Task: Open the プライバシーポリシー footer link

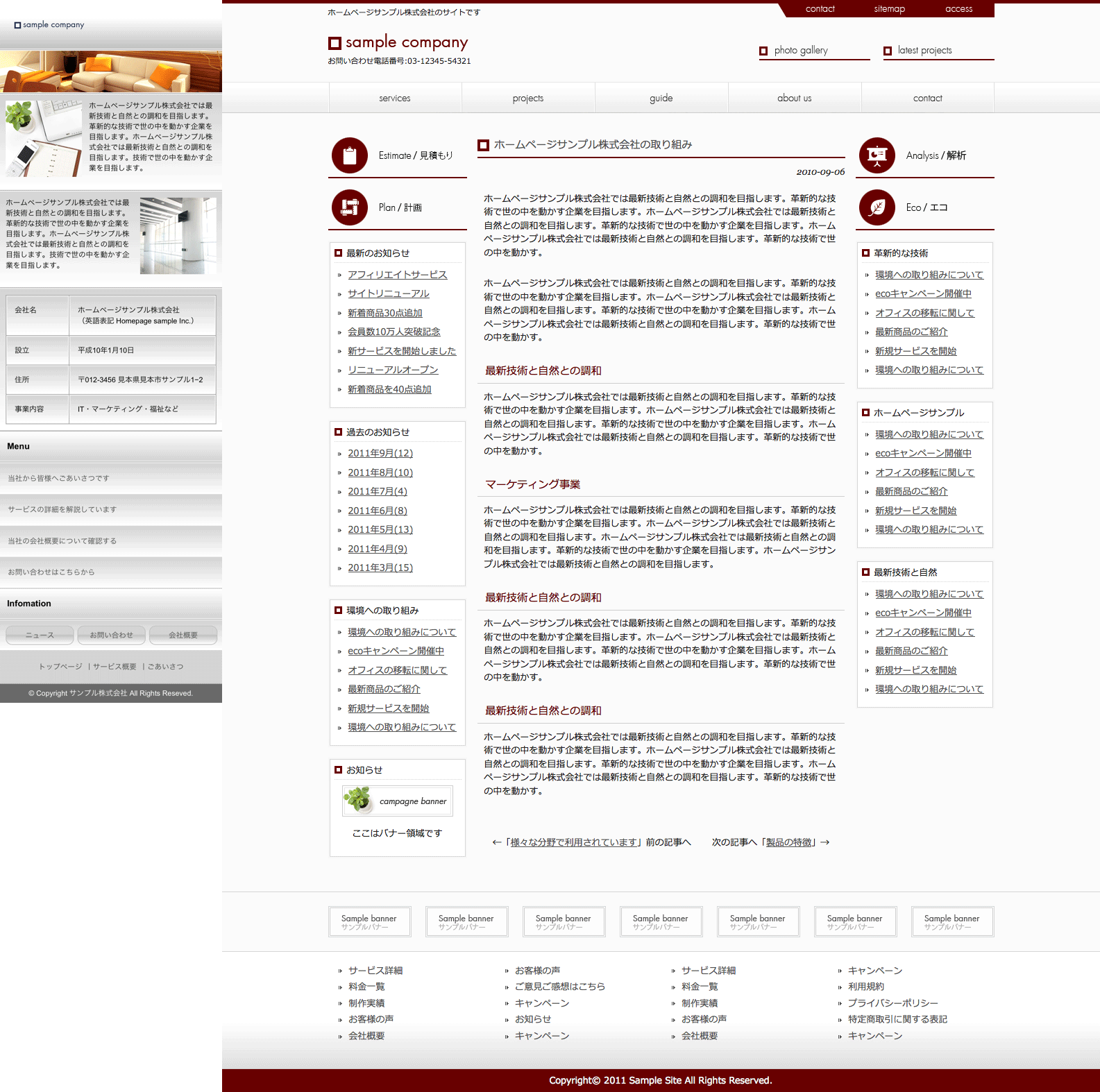Action: pyautogui.click(x=892, y=1003)
